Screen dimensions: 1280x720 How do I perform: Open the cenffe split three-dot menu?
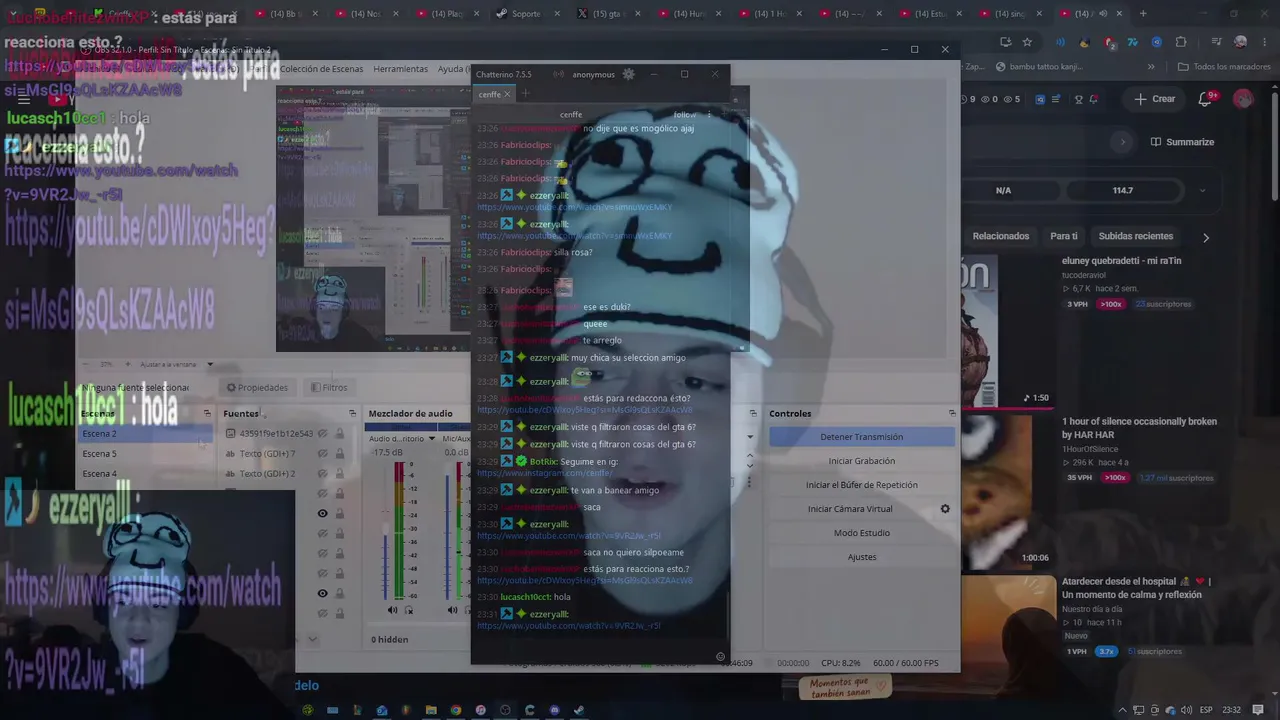point(709,114)
